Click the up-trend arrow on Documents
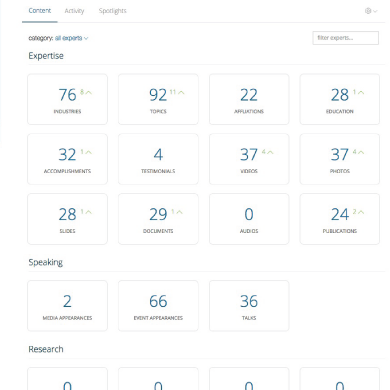 click(179, 212)
